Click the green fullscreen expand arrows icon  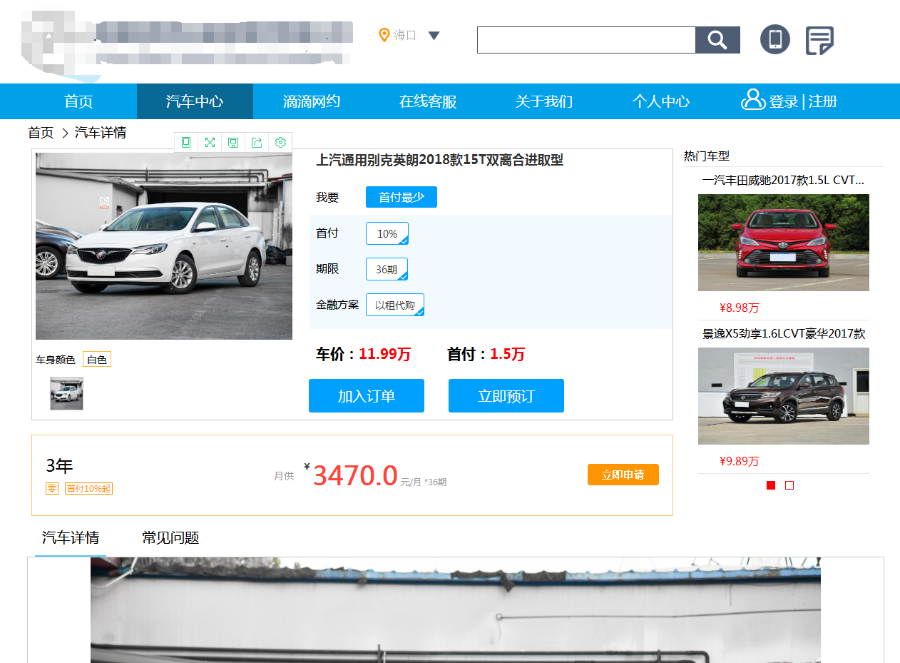[210, 142]
